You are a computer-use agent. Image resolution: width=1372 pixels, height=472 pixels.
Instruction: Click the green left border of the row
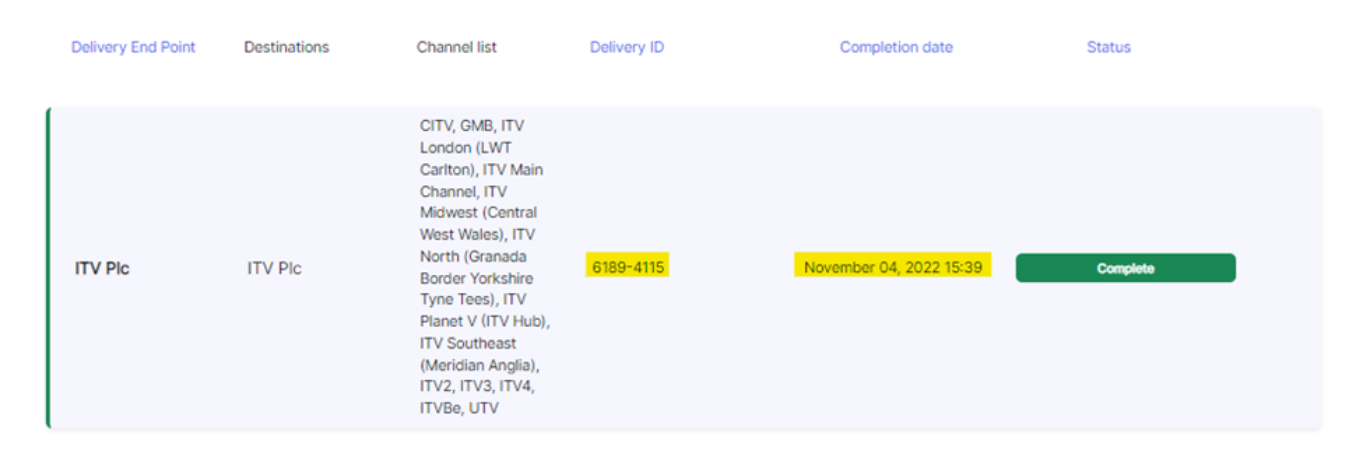point(48,268)
